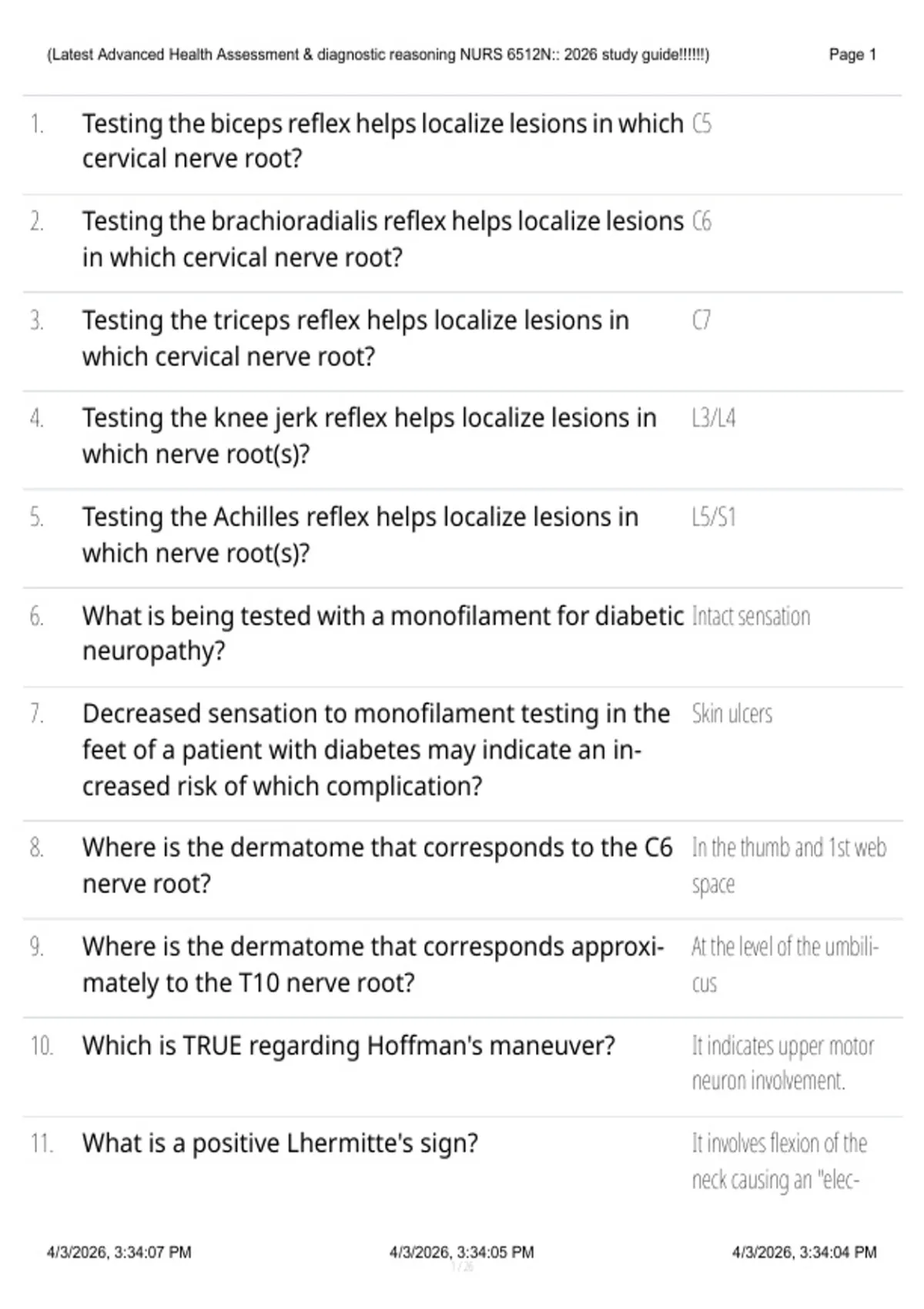924x1309 pixels.
Task: Click the Page 1 label
Action: pos(852,55)
